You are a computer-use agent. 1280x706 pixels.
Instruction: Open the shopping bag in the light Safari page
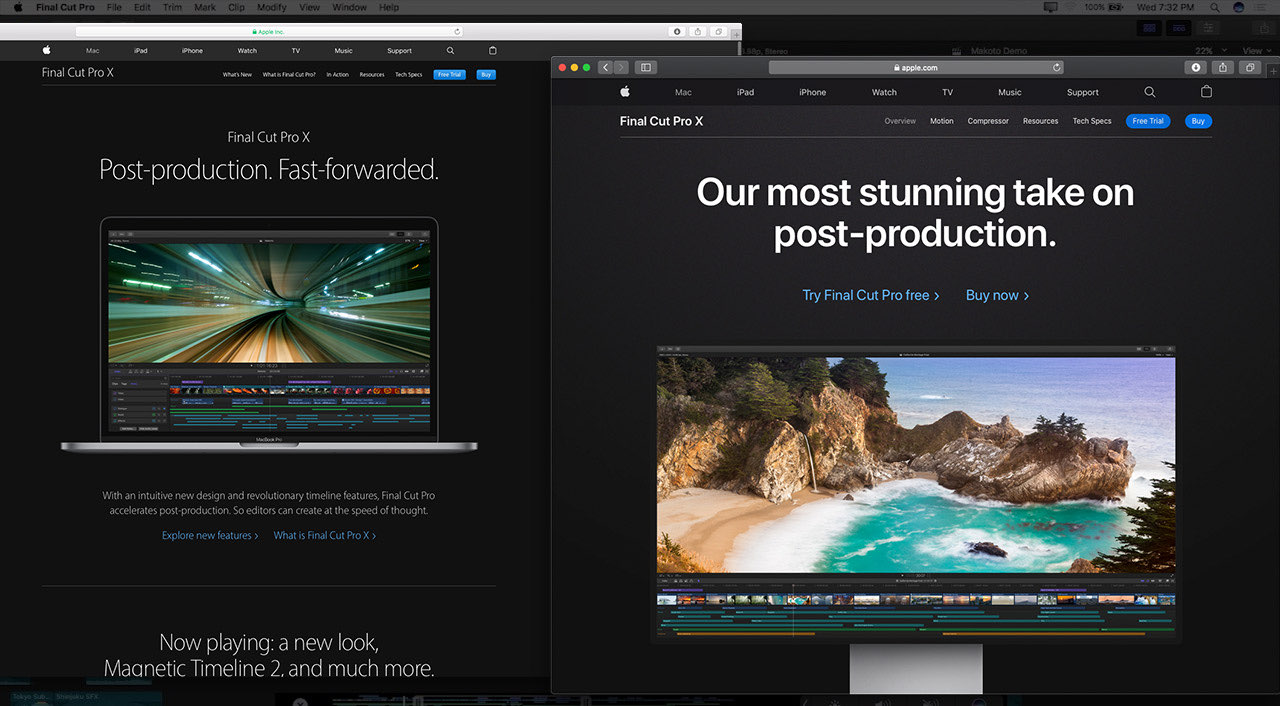492,50
